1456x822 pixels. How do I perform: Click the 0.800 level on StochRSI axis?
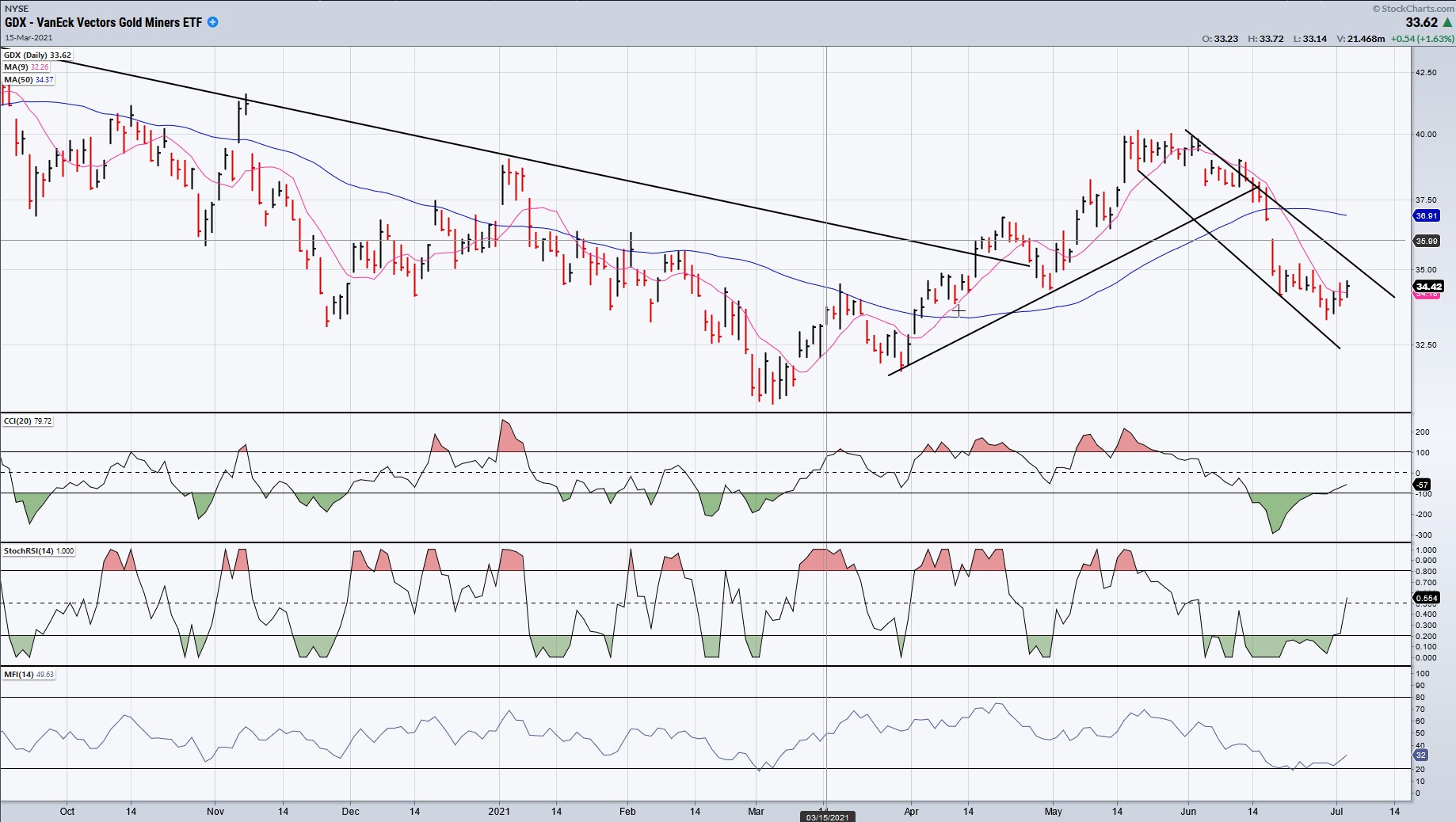tap(1426, 572)
